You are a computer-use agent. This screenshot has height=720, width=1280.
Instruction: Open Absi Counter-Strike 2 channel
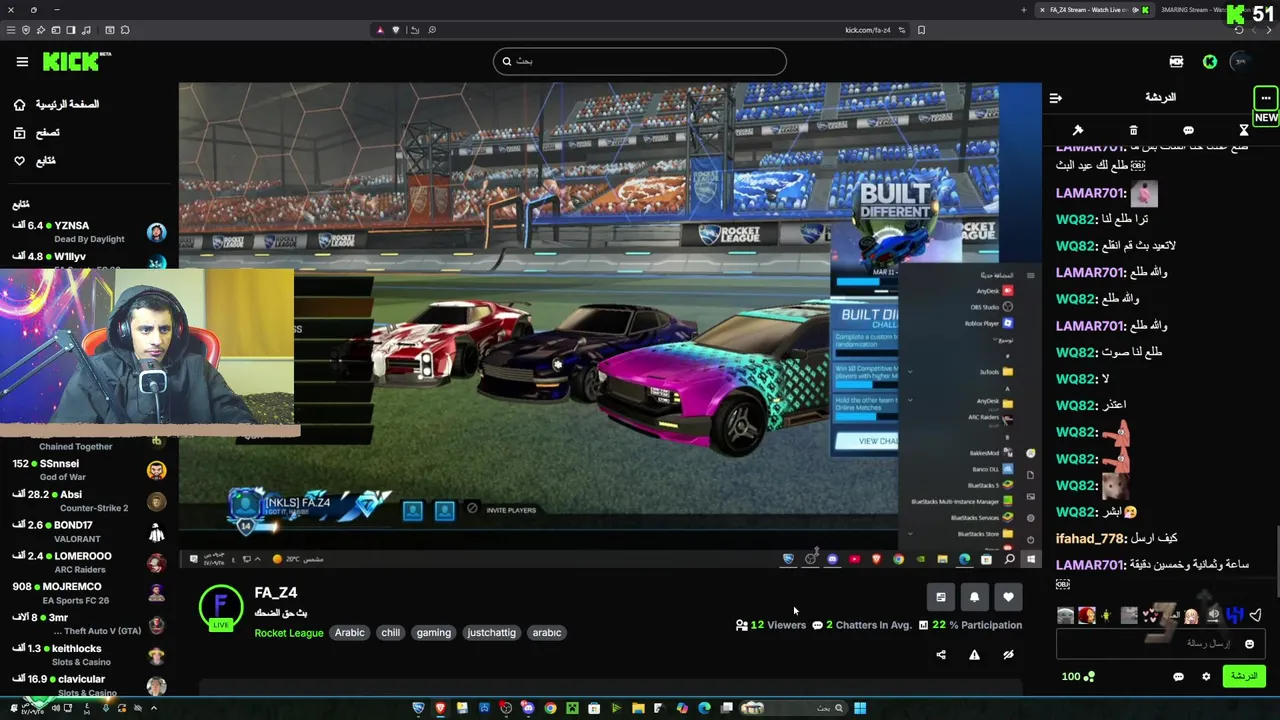point(89,501)
